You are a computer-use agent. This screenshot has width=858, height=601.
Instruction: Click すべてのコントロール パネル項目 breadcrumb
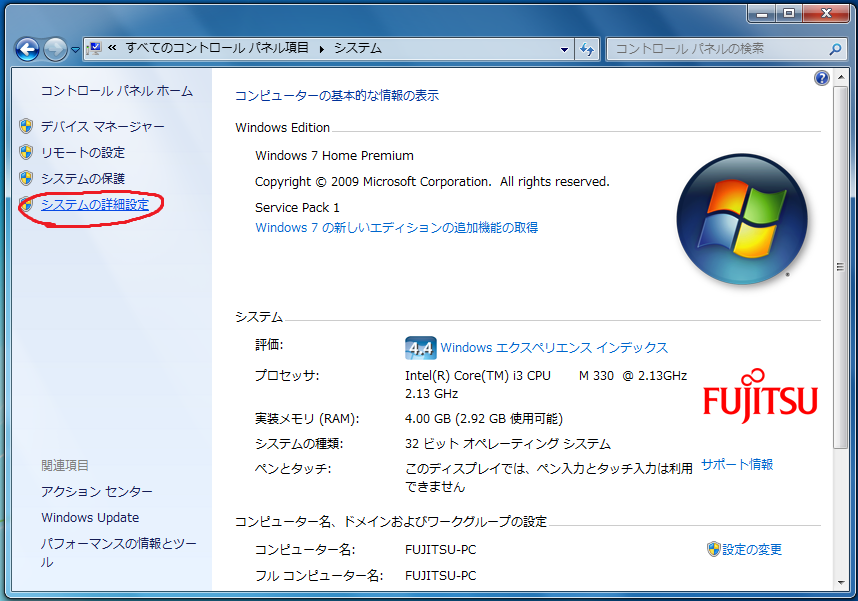pyautogui.click(x=217, y=48)
